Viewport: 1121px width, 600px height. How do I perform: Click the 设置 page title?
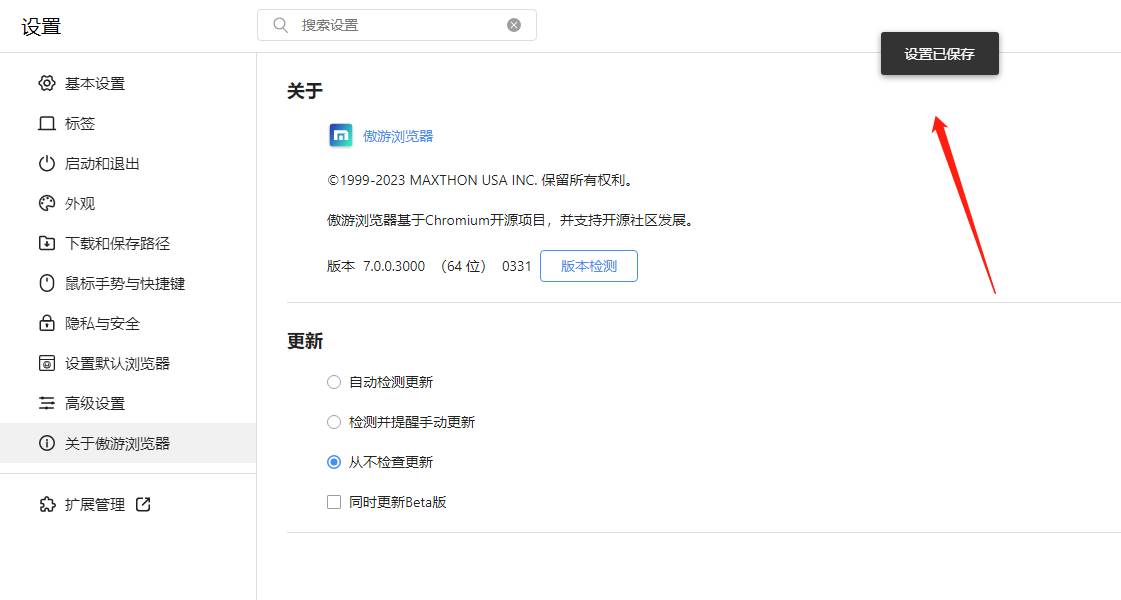pos(41,26)
